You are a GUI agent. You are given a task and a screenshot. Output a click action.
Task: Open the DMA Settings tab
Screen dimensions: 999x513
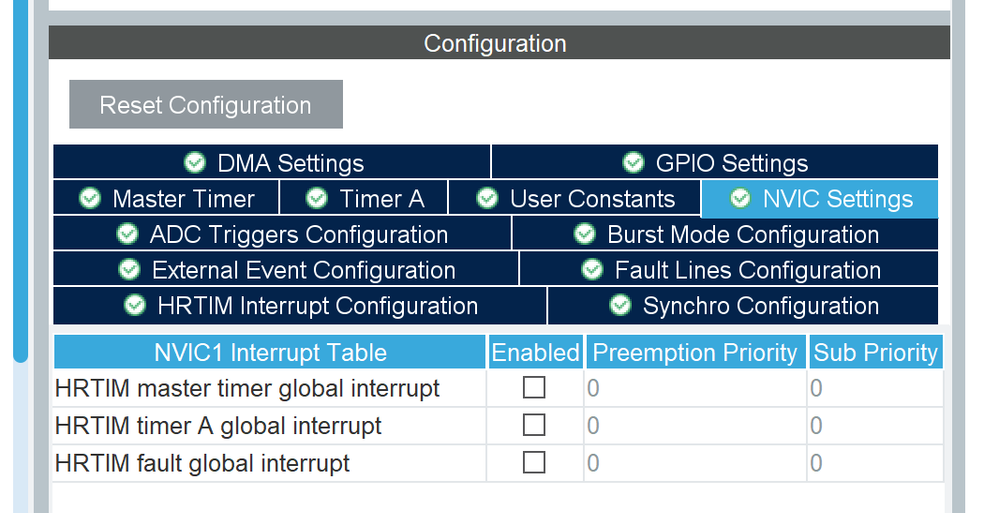pos(272,163)
